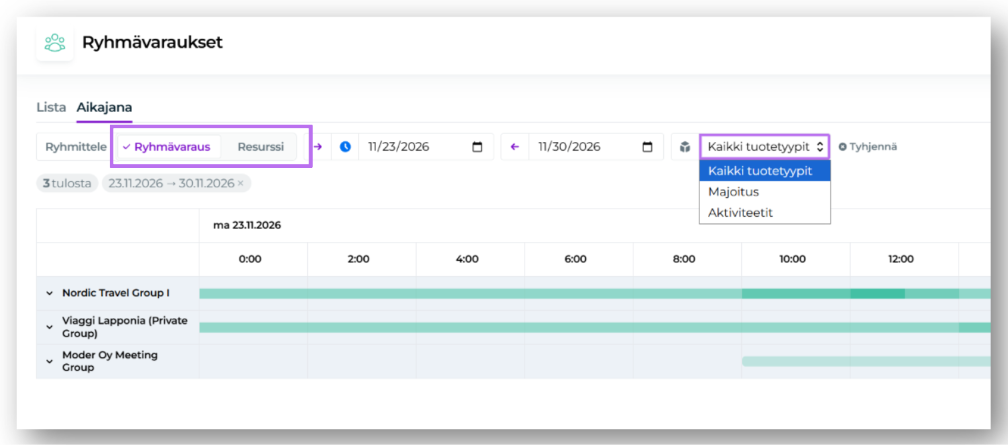This screenshot has width=1008, height=445.
Task: Click the Ryhmittele label
Action: click(x=76, y=147)
